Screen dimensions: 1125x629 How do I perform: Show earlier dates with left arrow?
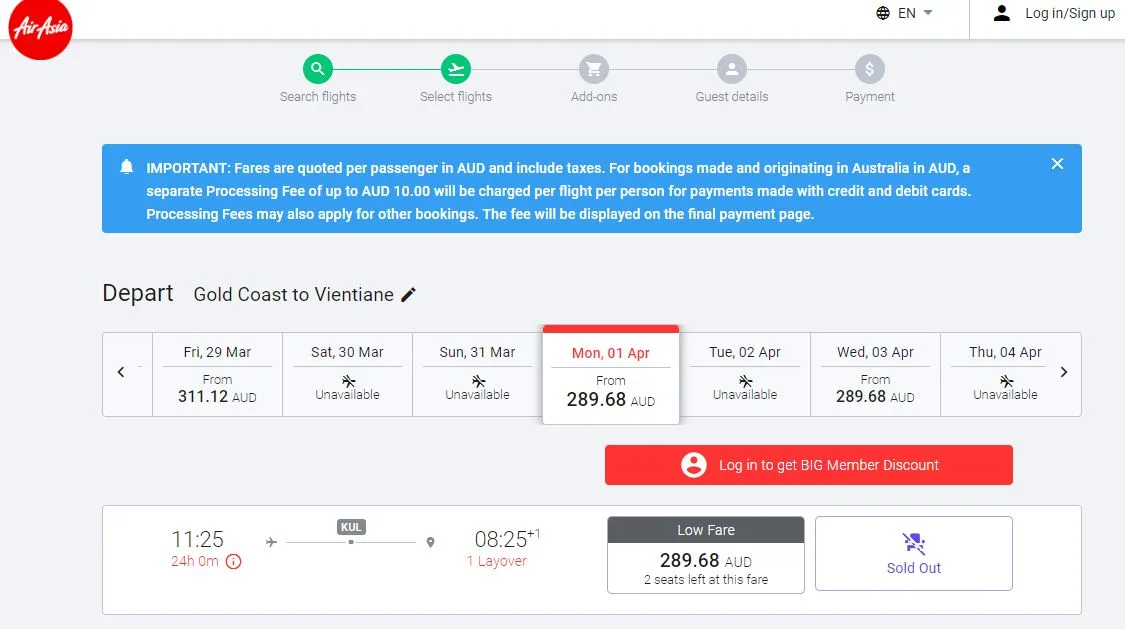[x=121, y=372]
